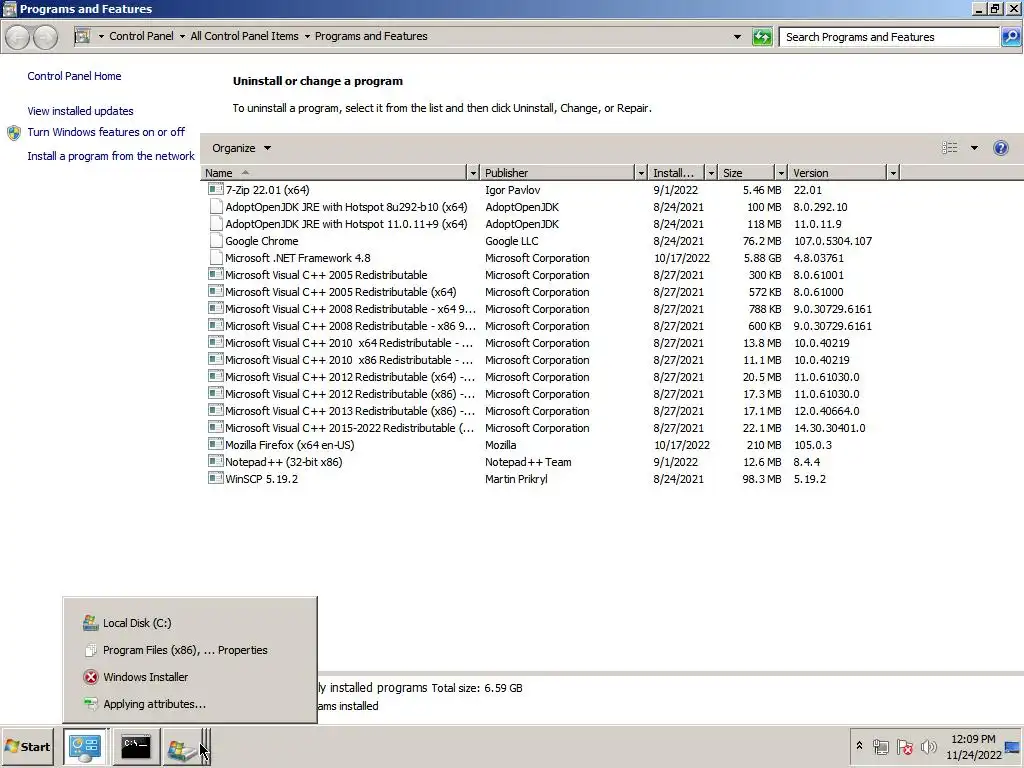Expand the address bar history dropdown
Screen dimensions: 1024x768
coord(737,37)
